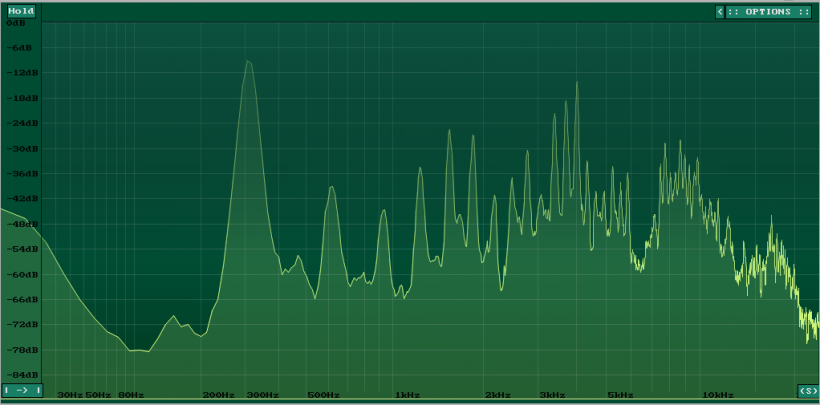Toggle the Hold button
Screen dimensions: 820x405
coord(21,11)
